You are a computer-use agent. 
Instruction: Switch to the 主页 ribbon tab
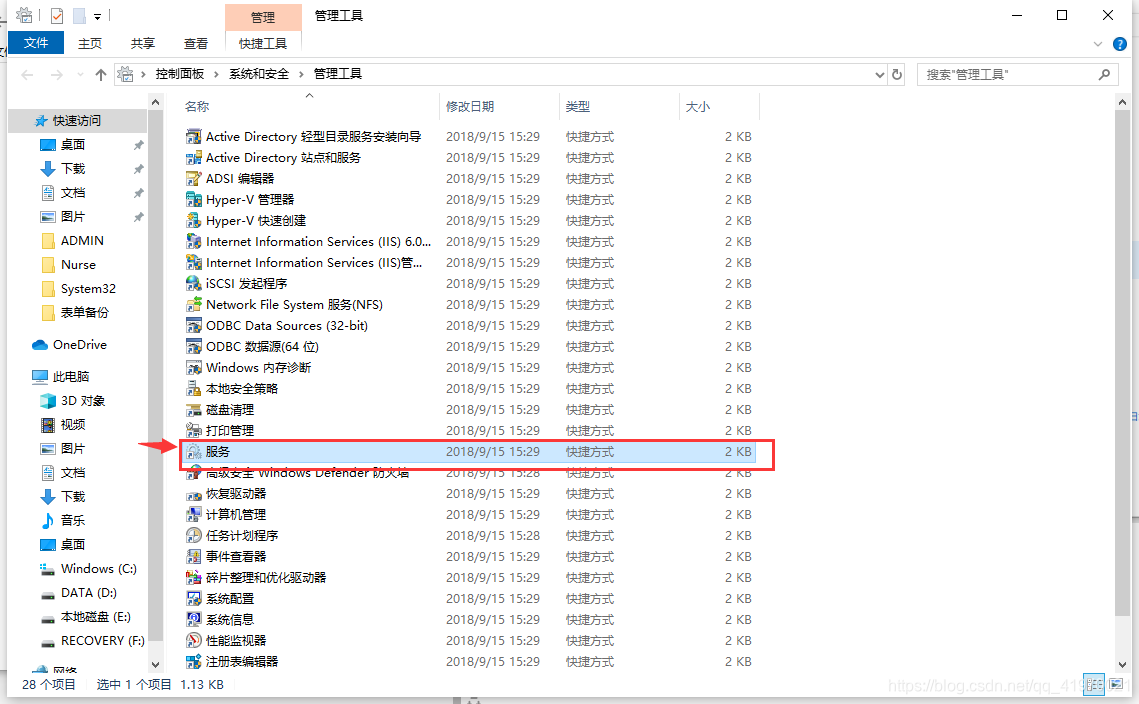[90, 44]
